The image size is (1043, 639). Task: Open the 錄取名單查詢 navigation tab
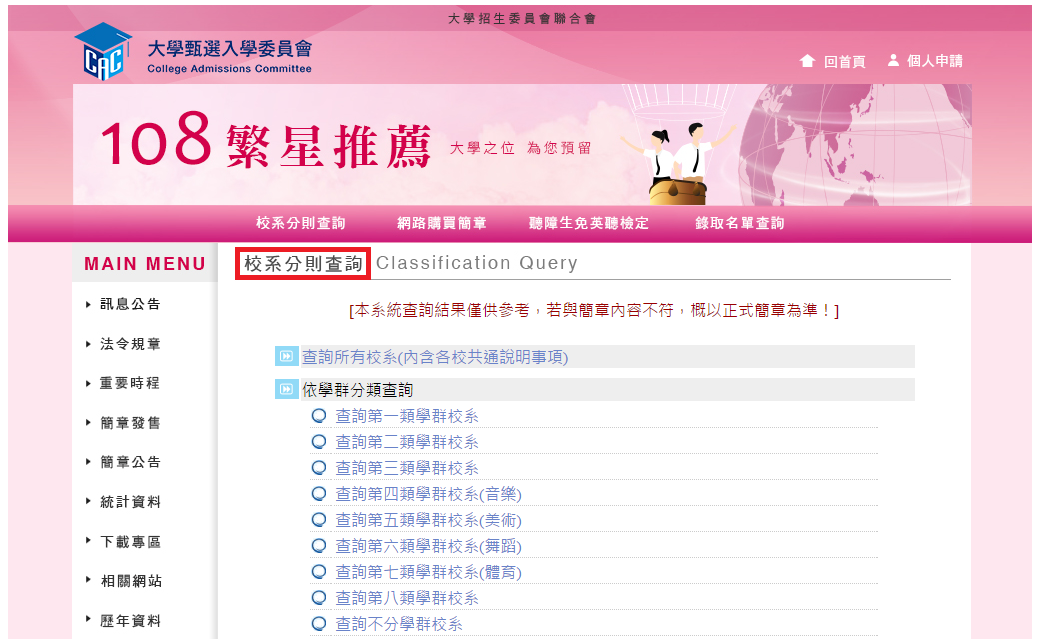[x=739, y=224]
